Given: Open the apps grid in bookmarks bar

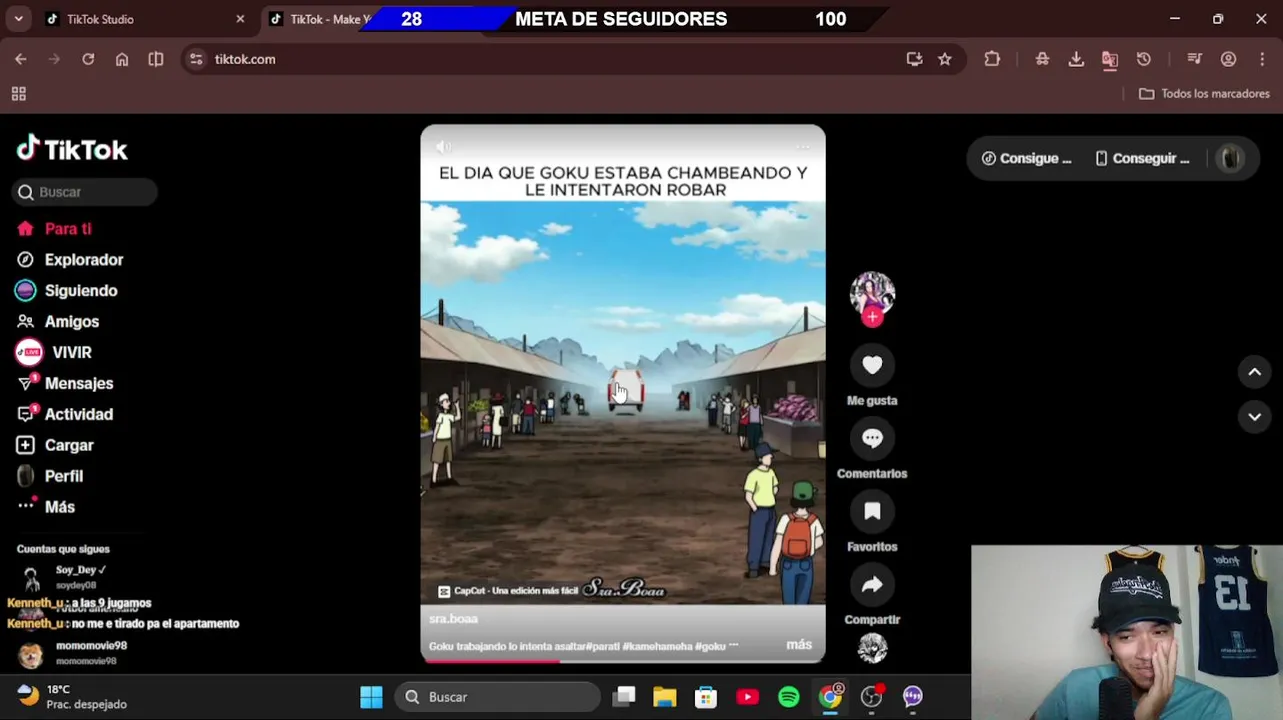Looking at the screenshot, I should 18,94.
